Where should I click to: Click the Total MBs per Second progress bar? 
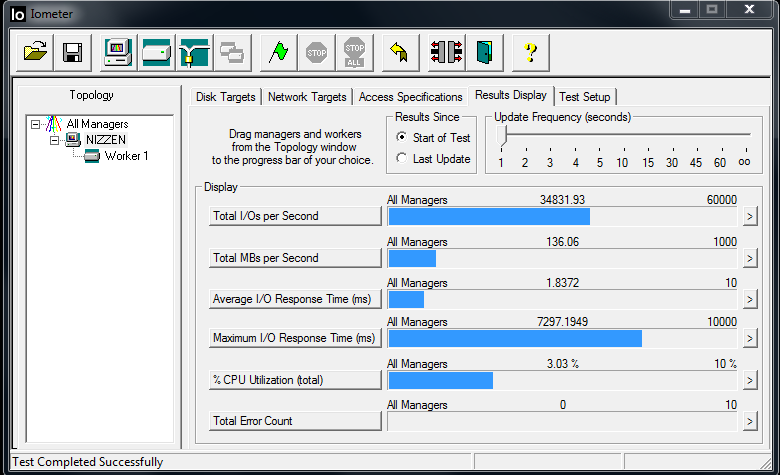562,259
